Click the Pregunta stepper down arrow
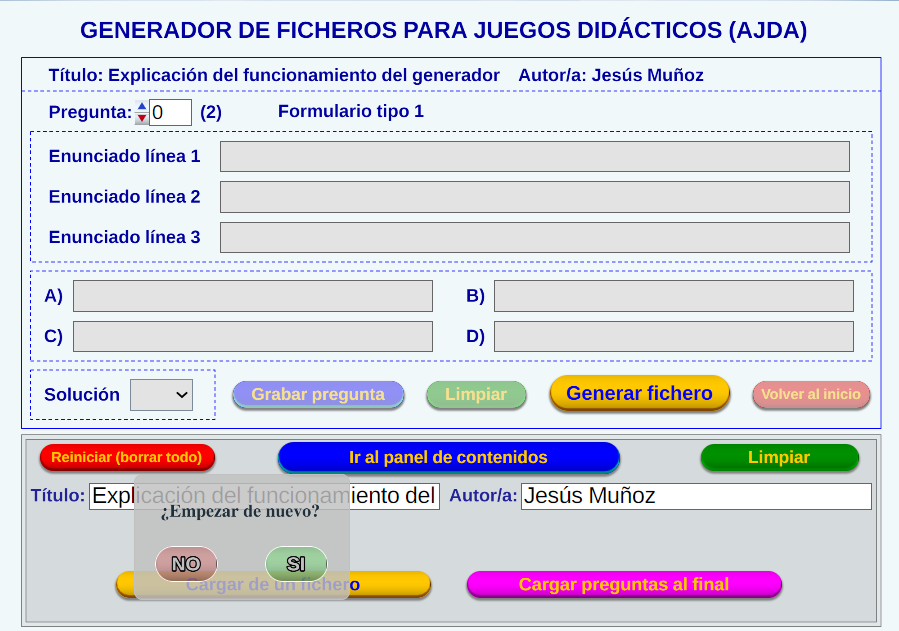This screenshot has width=899, height=631. pyautogui.click(x=142, y=118)
